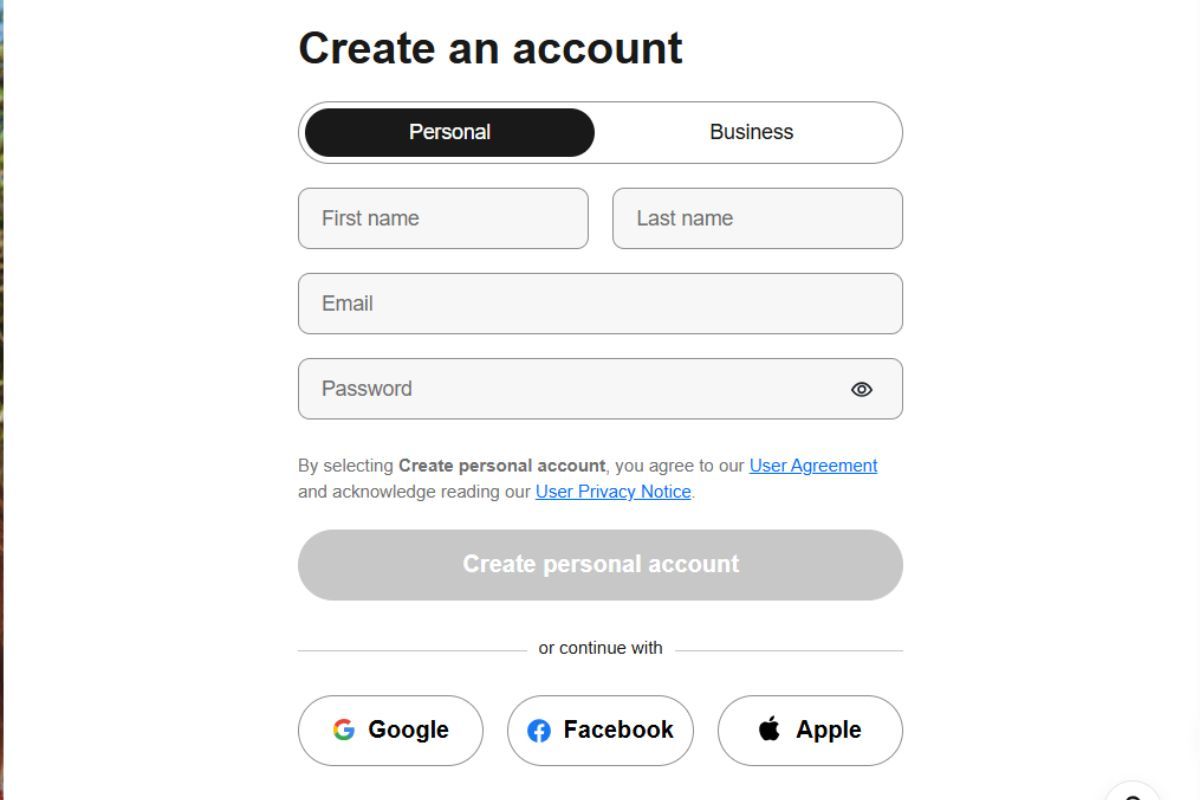The image size is (1200, 800).
Task: Toggle password visibility with the eye icon
Action: [861, 389]
